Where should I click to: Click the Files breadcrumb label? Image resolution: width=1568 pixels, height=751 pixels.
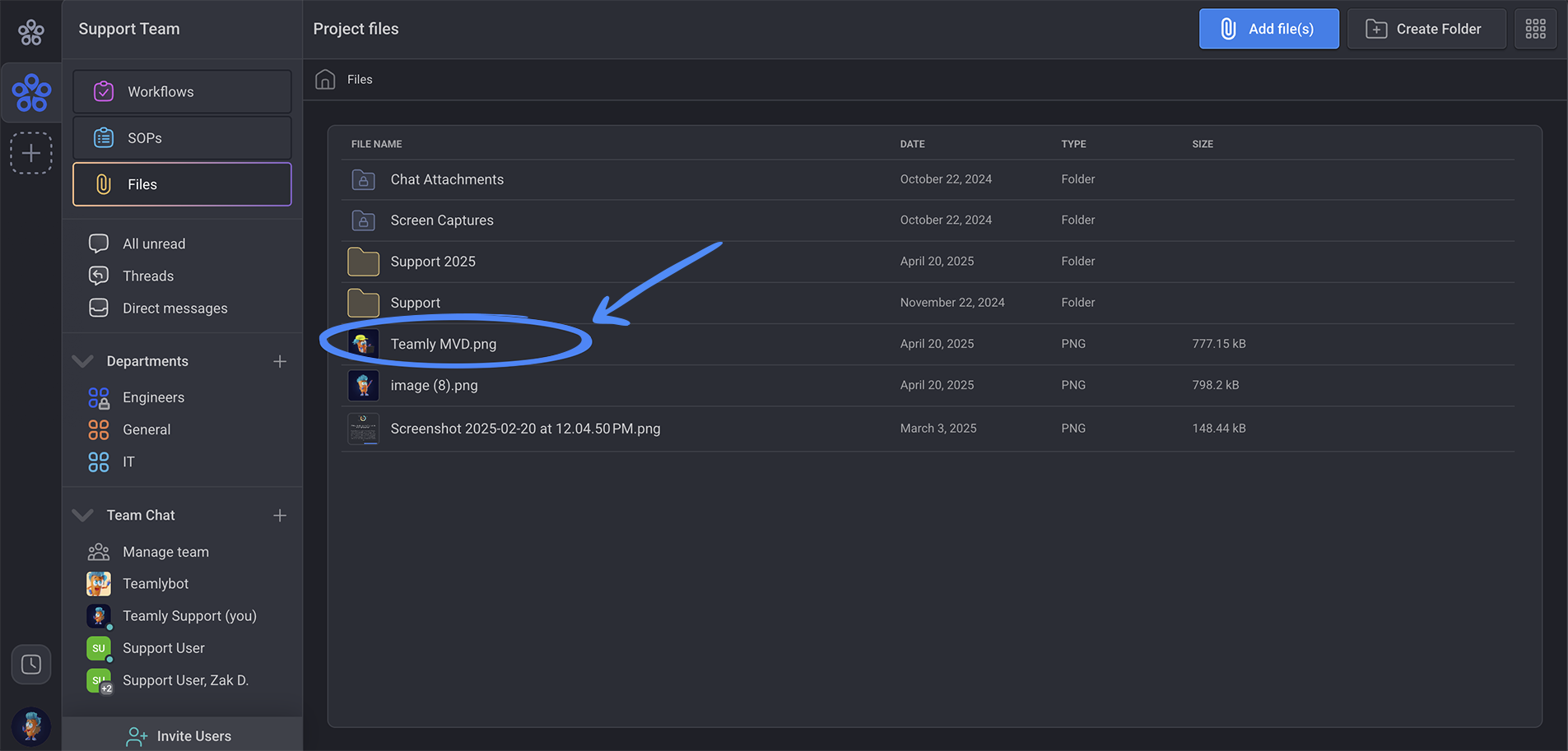tap(360, 79)
